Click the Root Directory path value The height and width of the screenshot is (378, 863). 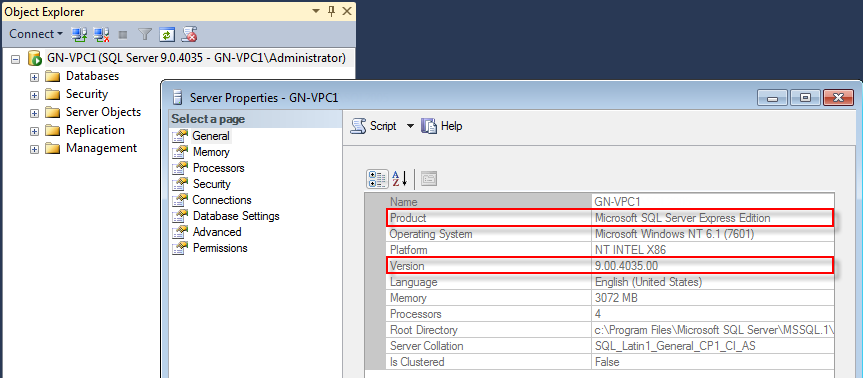pyautogui.click(x=714, y=330)
